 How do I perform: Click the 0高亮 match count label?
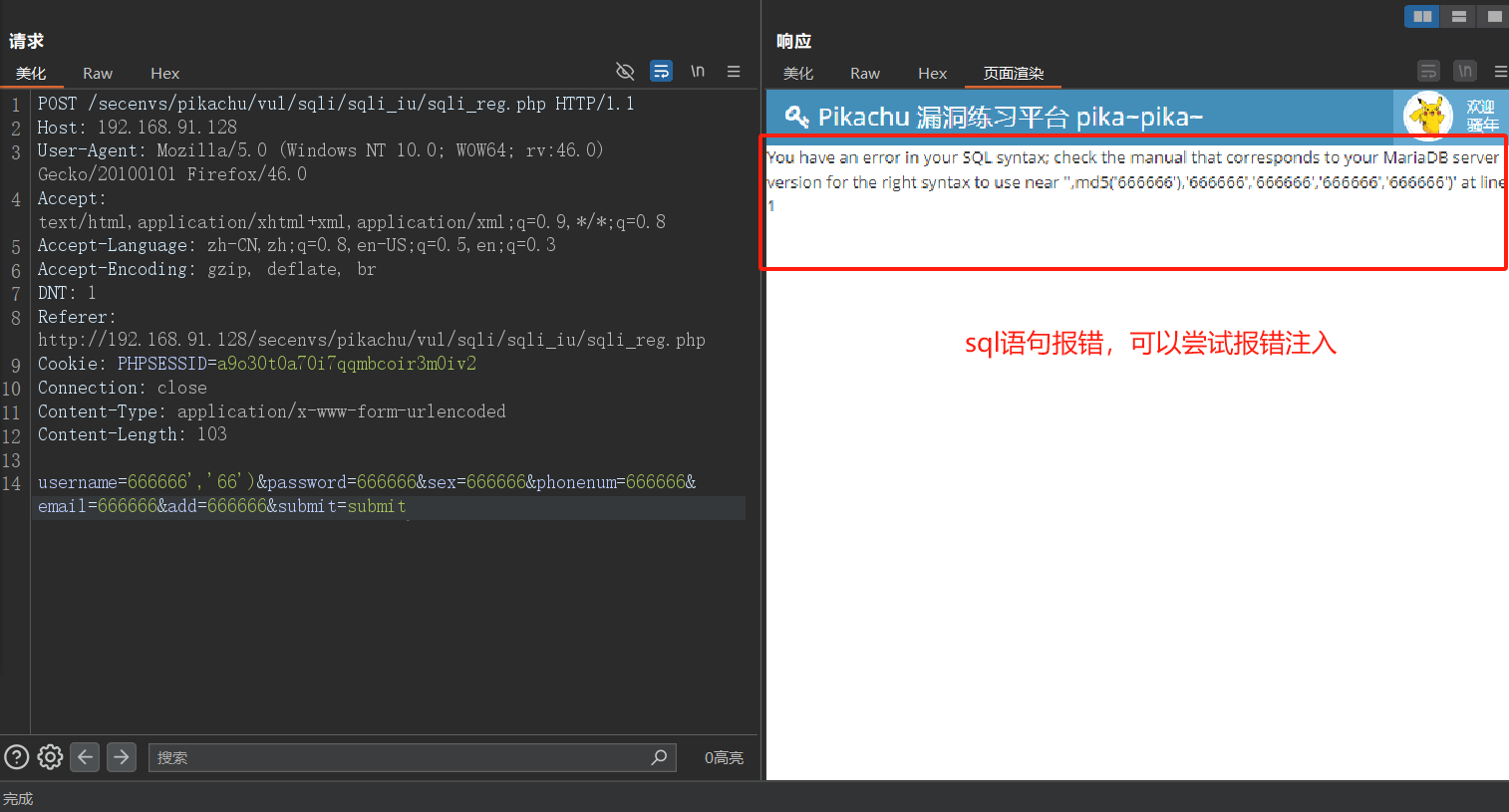[725, 757]
